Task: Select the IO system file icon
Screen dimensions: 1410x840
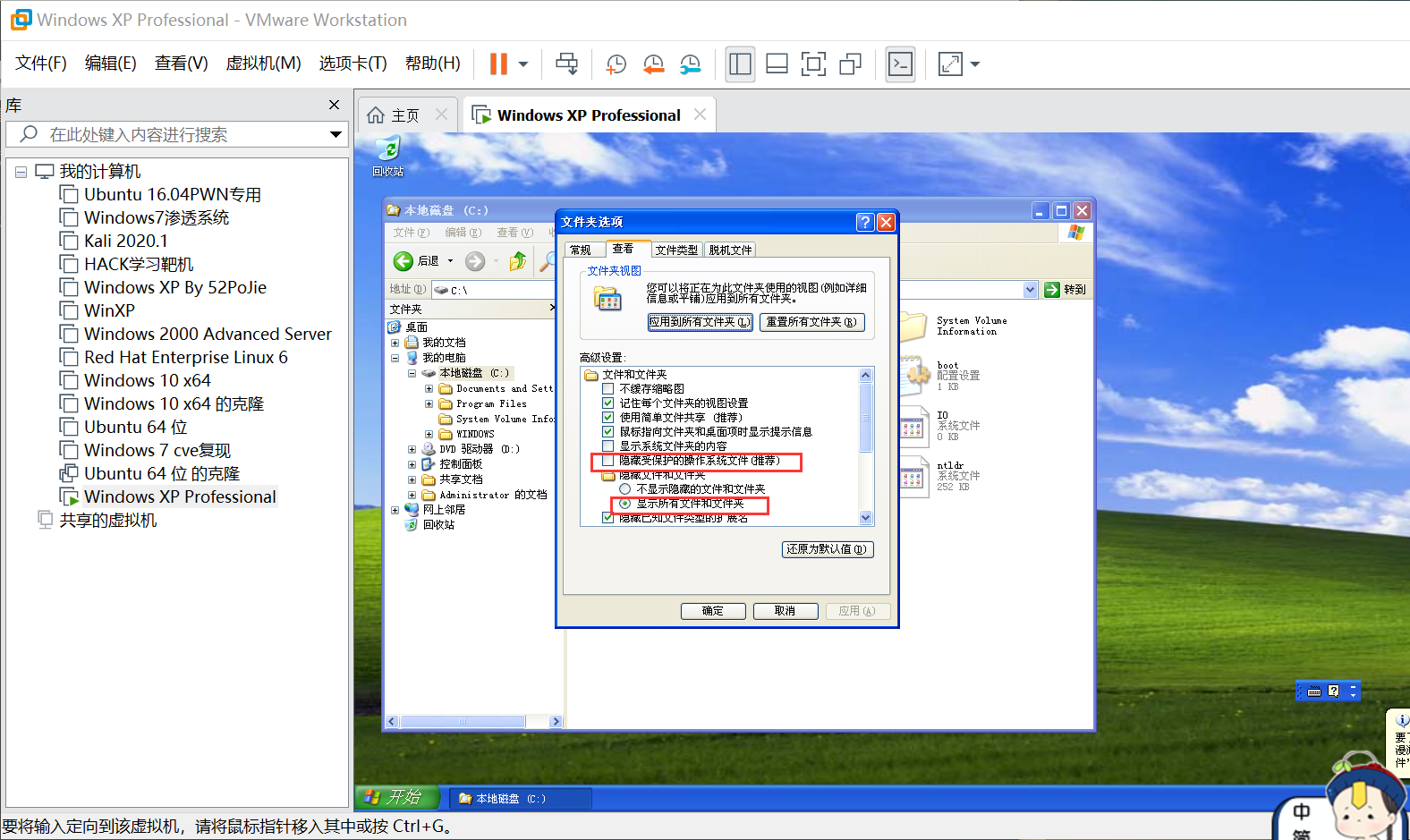Action: click(913, 426)
